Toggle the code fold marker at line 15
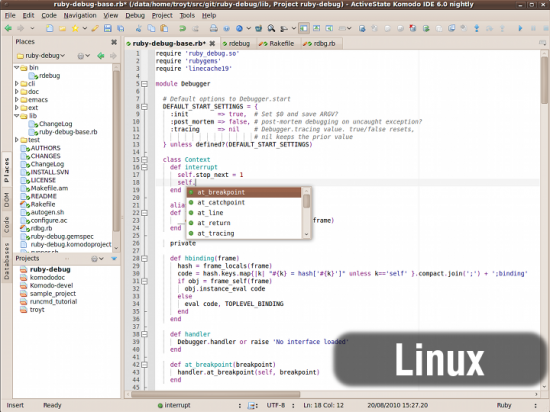550x412 pixels. [x=144, y=160]
